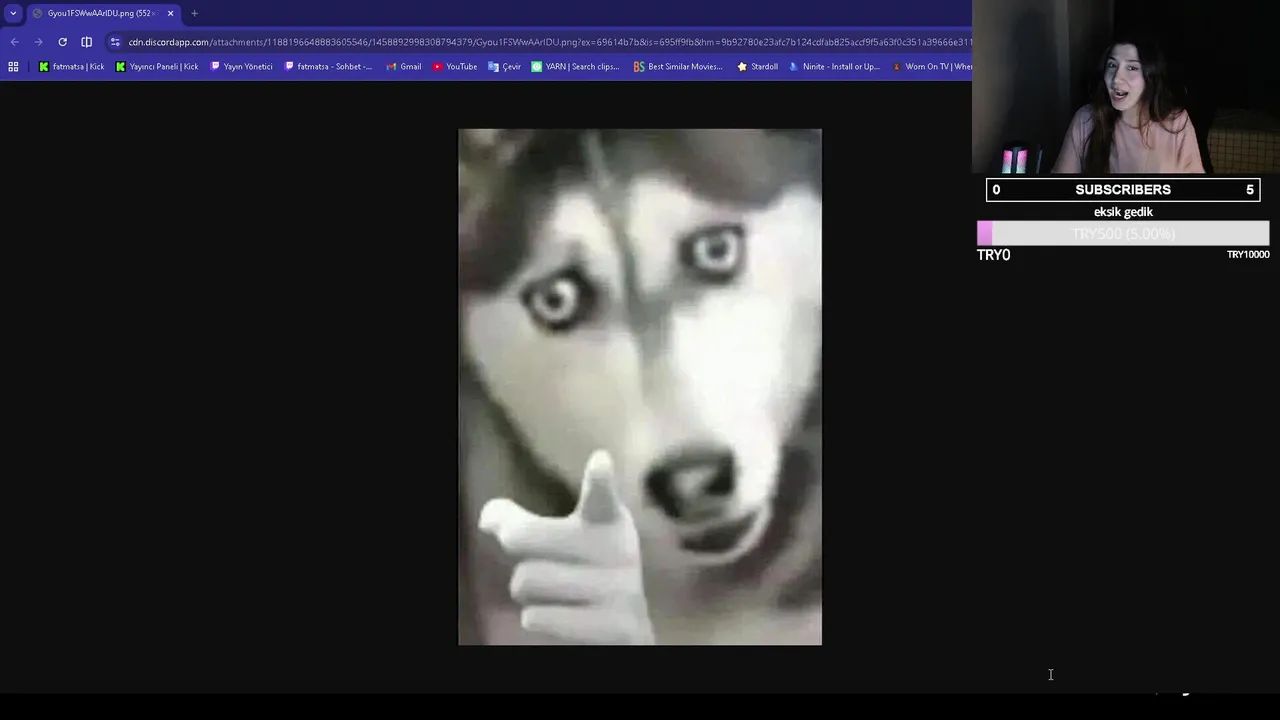Open Yayıncı Paneli | Kick bookmark

click(x=157, y=67)
